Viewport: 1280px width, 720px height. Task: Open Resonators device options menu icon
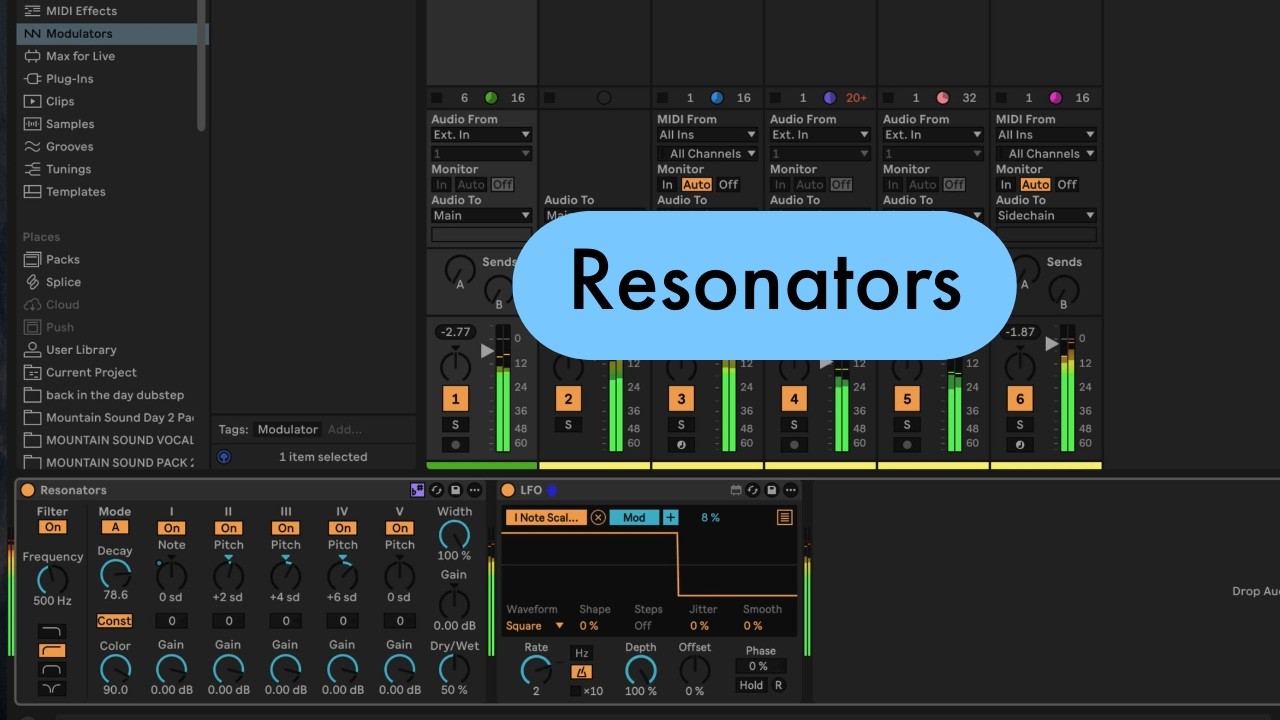coord(474,490)
